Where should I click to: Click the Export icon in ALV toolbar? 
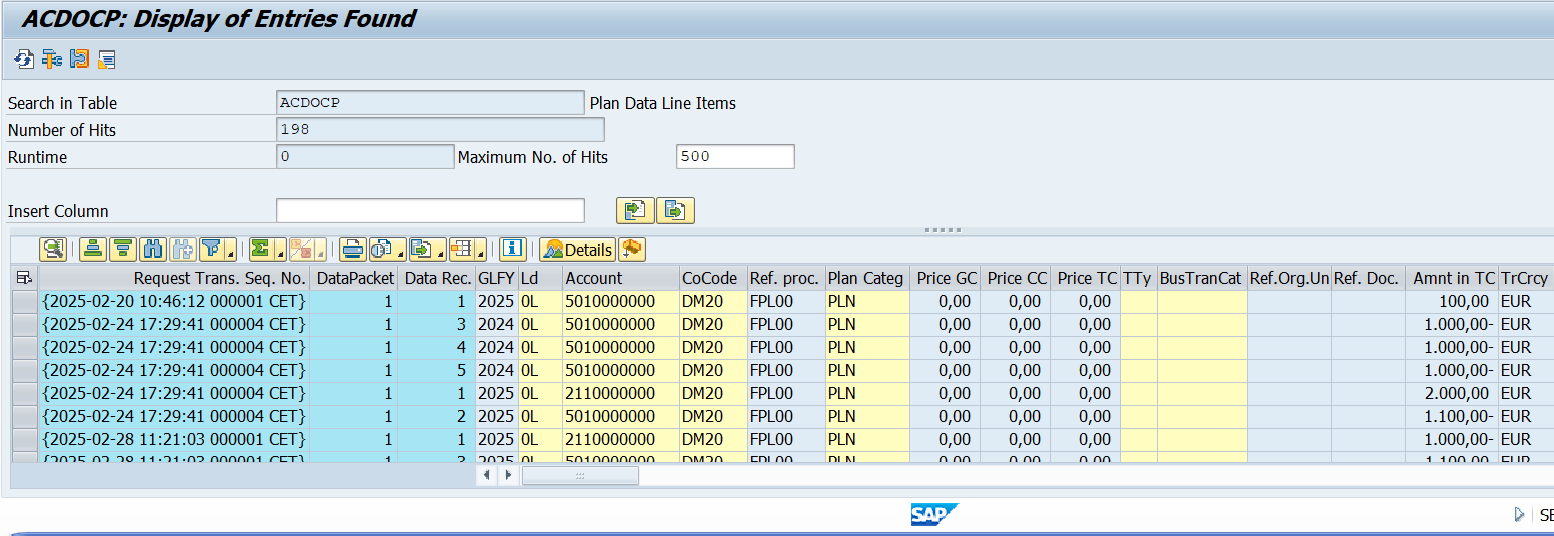tap(422, 250)
